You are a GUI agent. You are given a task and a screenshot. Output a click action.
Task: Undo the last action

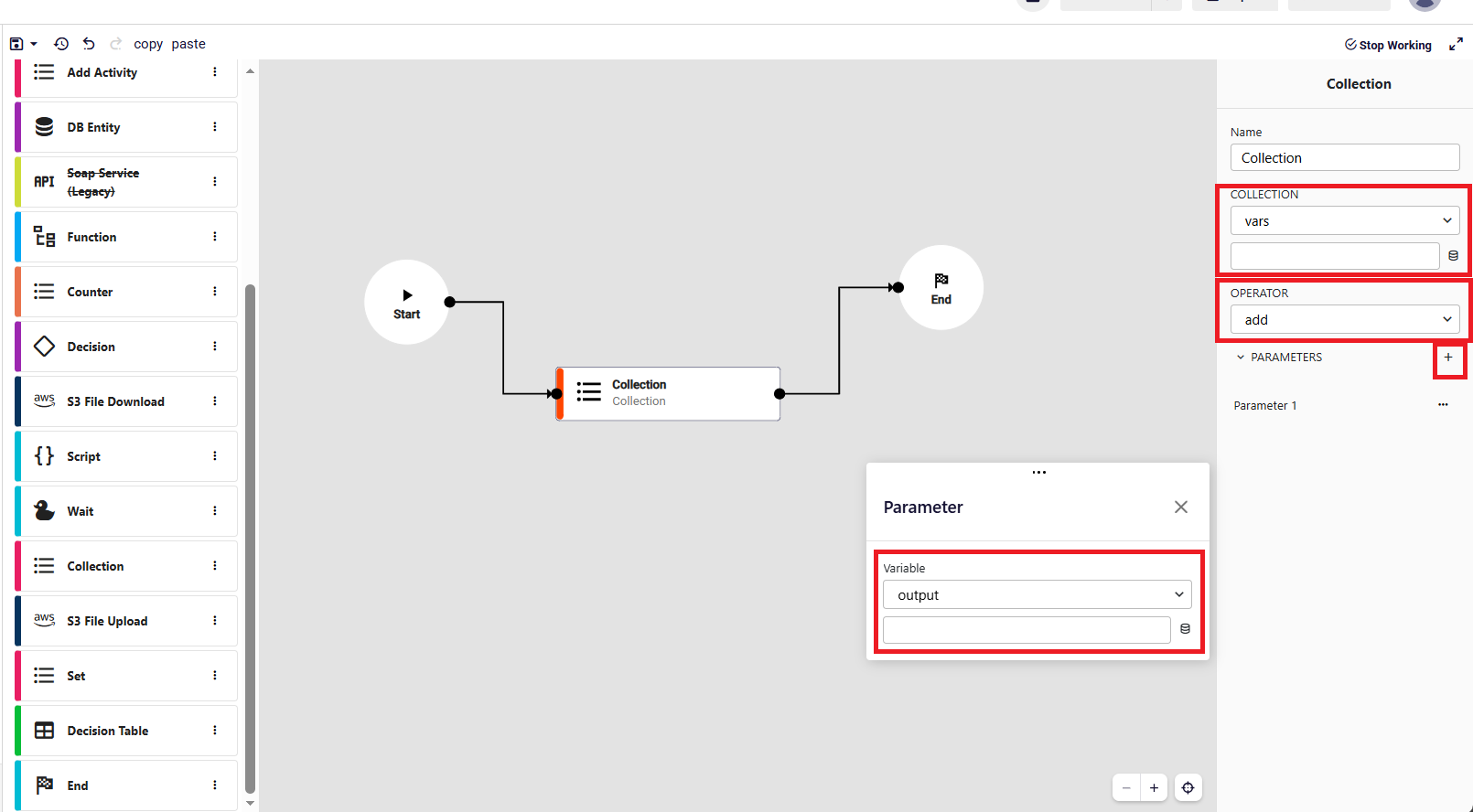pyautogui.click(x=89, y=44)
